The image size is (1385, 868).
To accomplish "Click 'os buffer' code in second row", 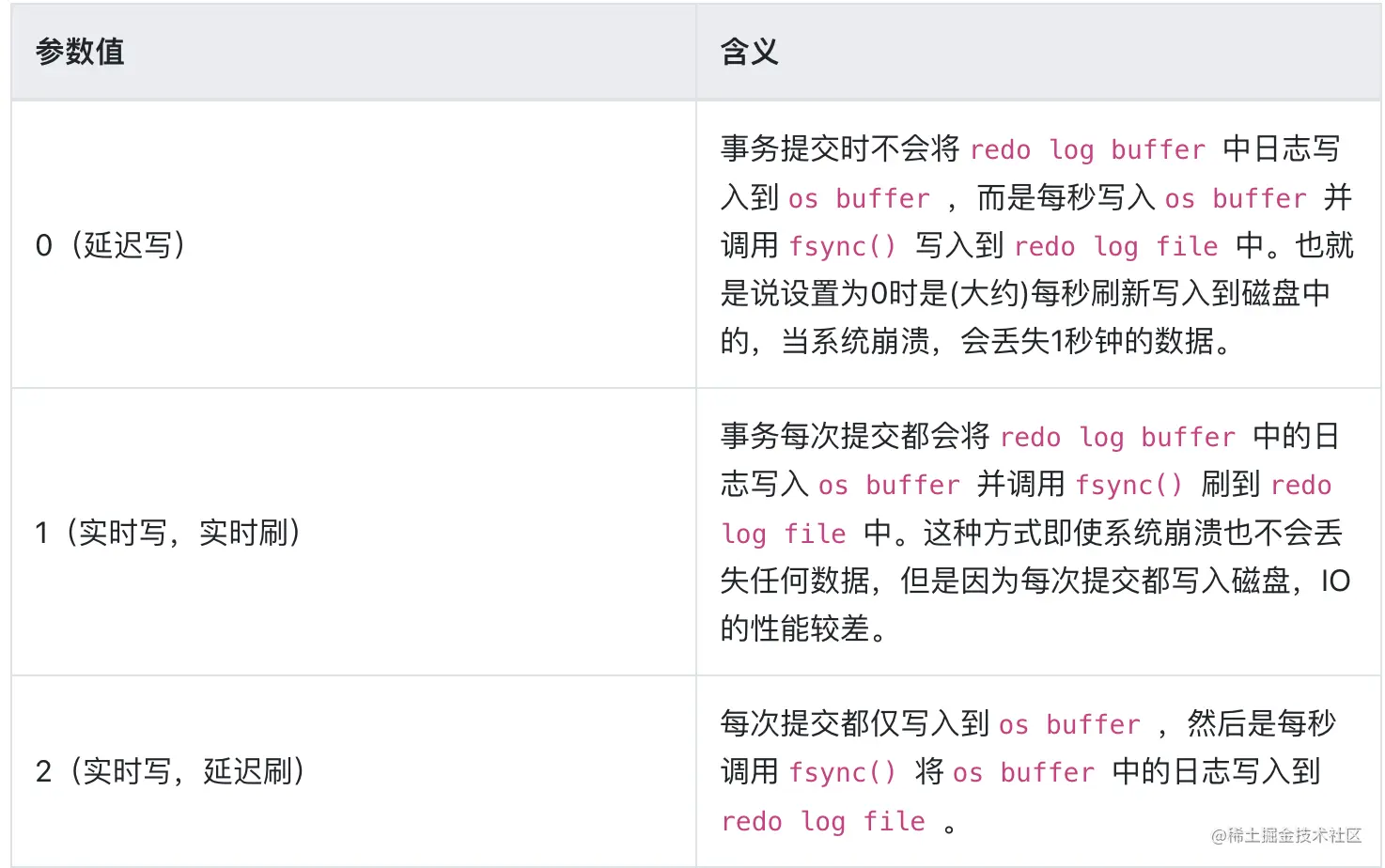I will (889, 485).
